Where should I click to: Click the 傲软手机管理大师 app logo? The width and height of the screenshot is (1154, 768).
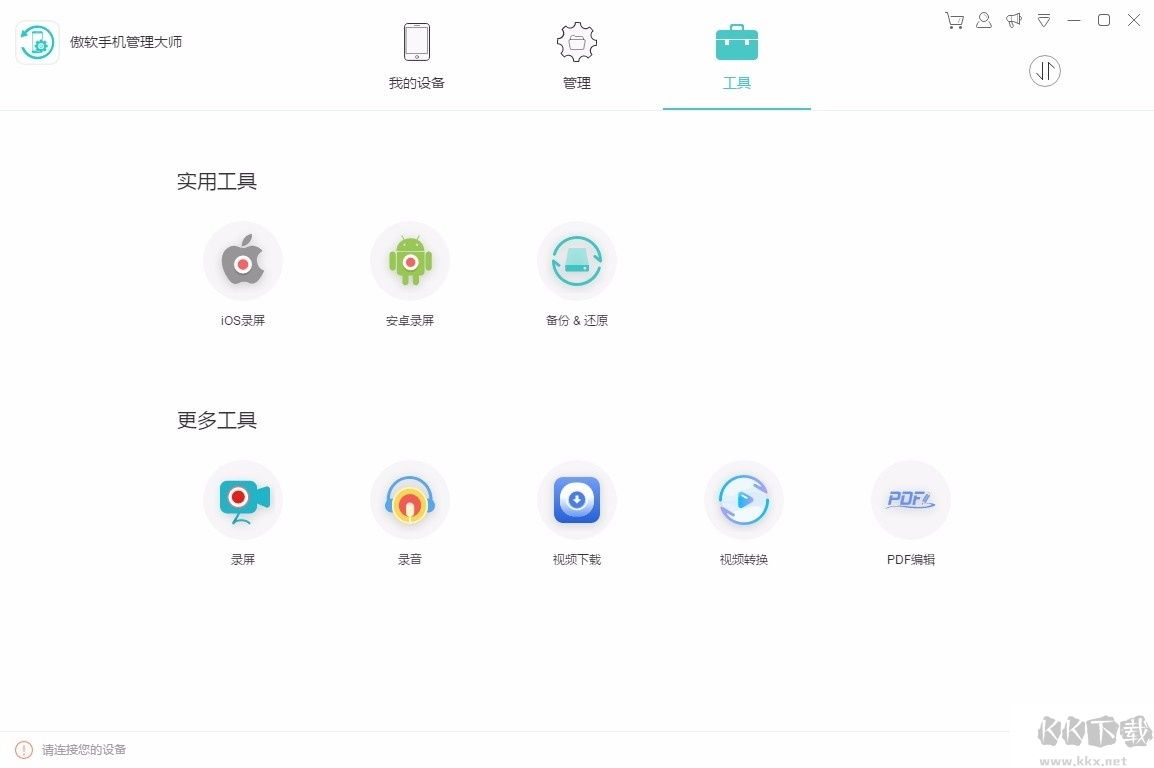point(38,42)
